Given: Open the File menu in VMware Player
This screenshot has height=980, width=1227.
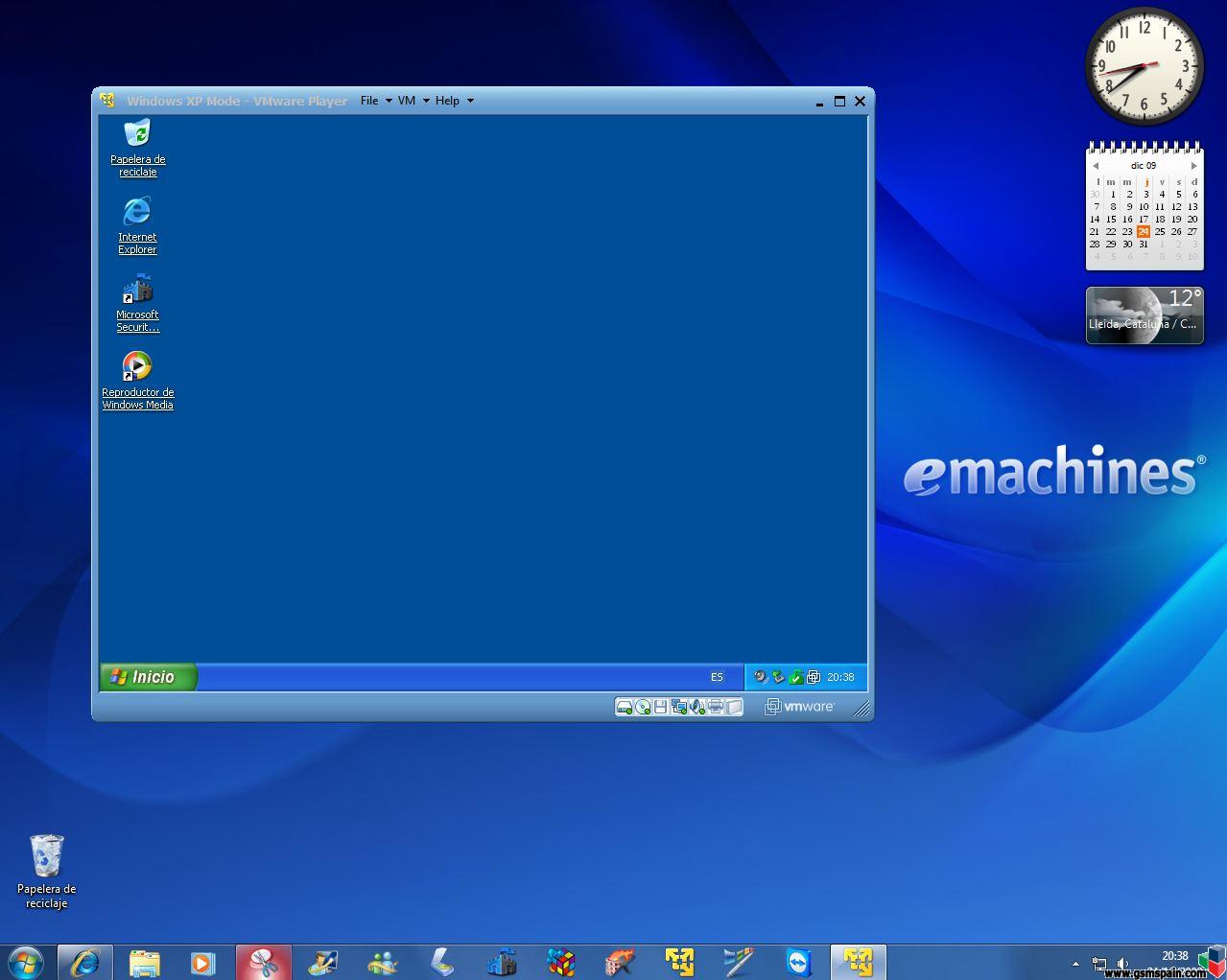Looking at the screenshot, I should click(375, 101).
